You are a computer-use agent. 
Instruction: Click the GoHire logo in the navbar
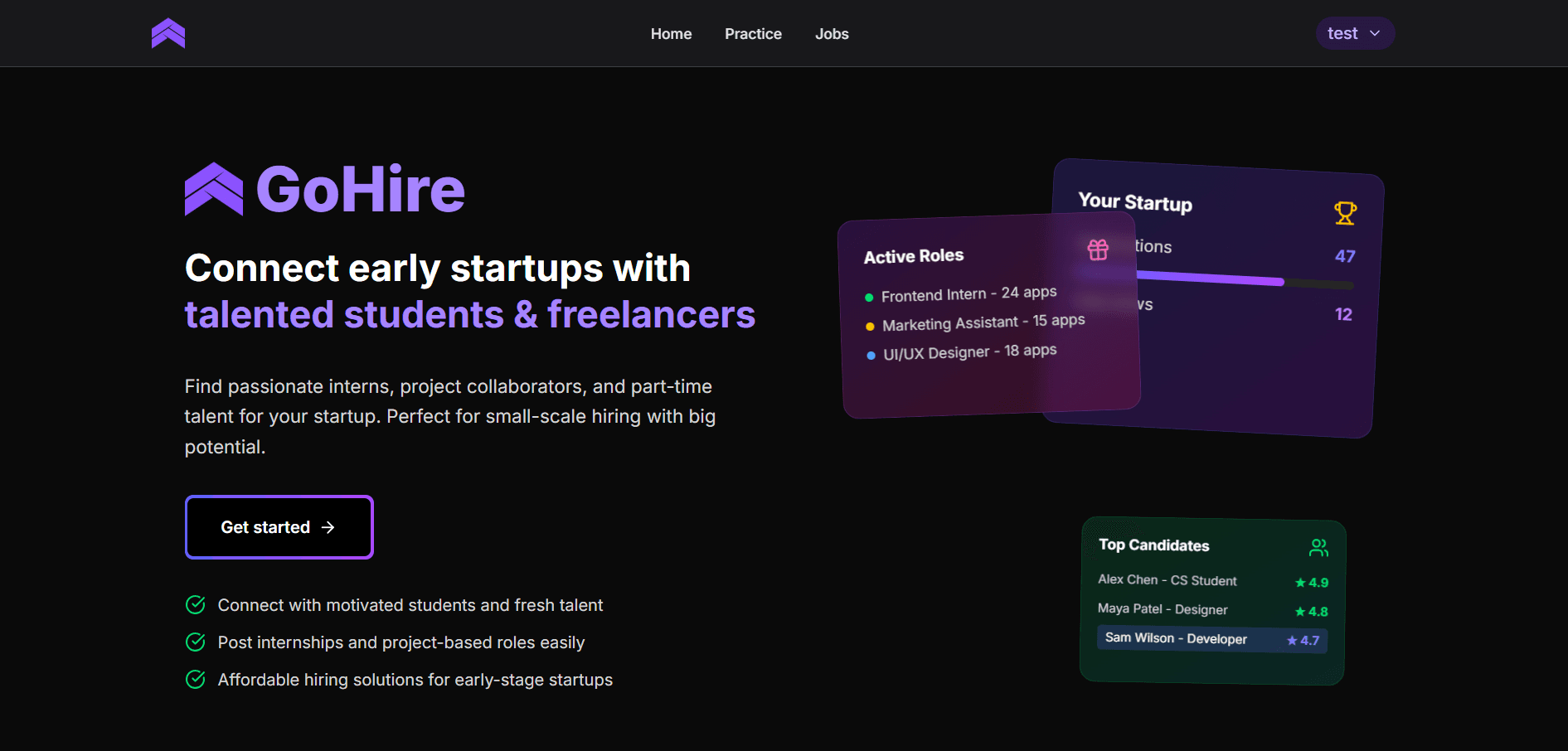(x=168, y=33)
